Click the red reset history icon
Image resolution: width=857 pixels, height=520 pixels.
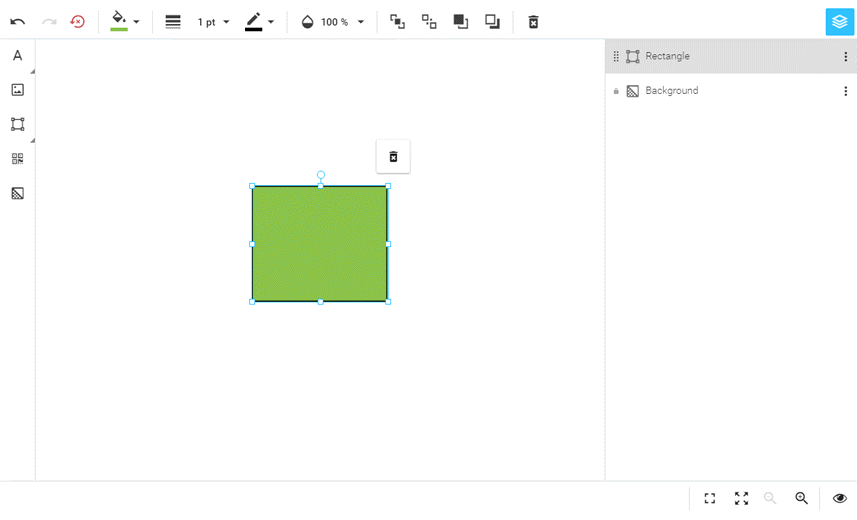(x=78, y=22)
